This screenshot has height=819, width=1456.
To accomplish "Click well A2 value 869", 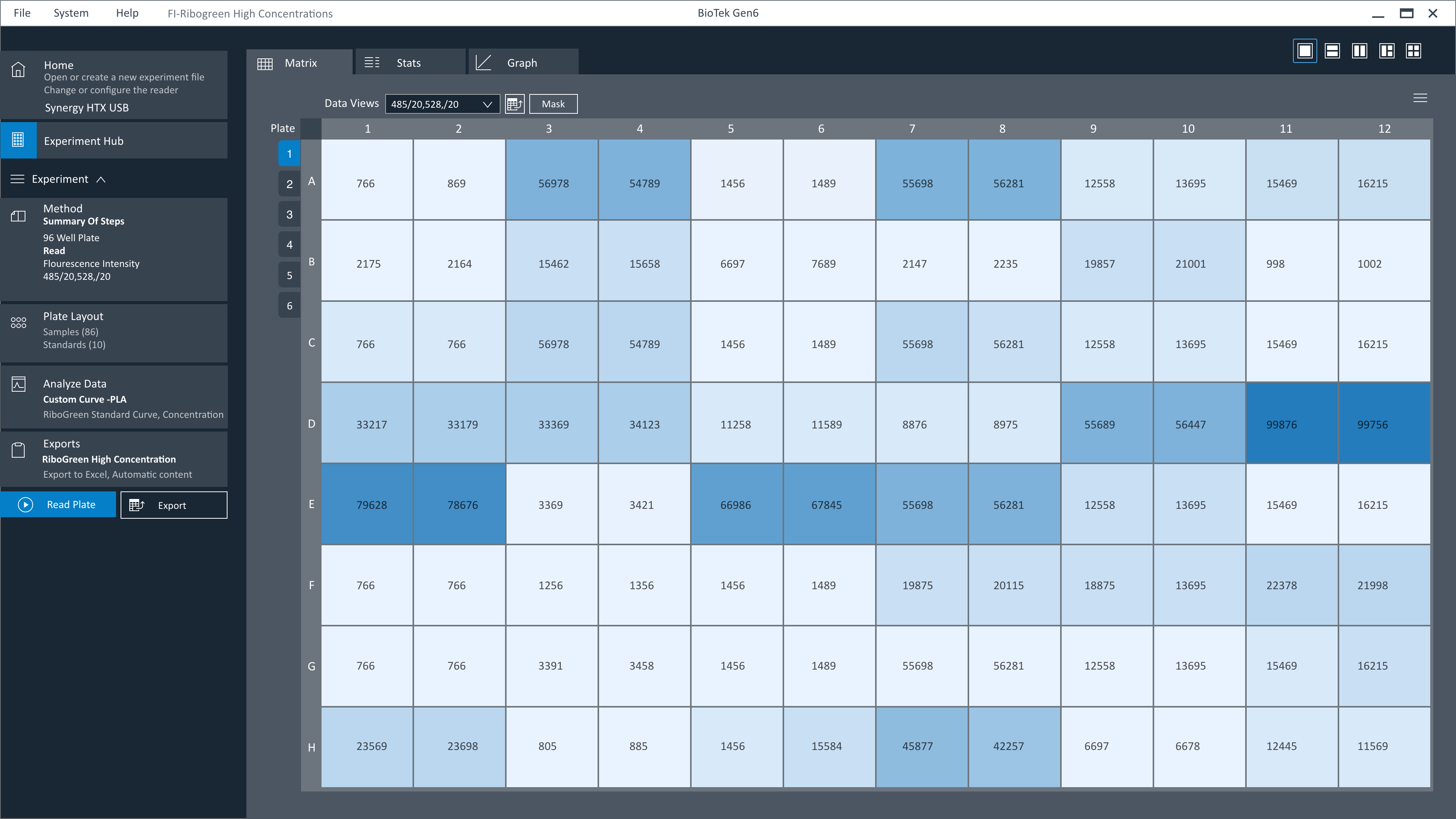I will point(459,180).
